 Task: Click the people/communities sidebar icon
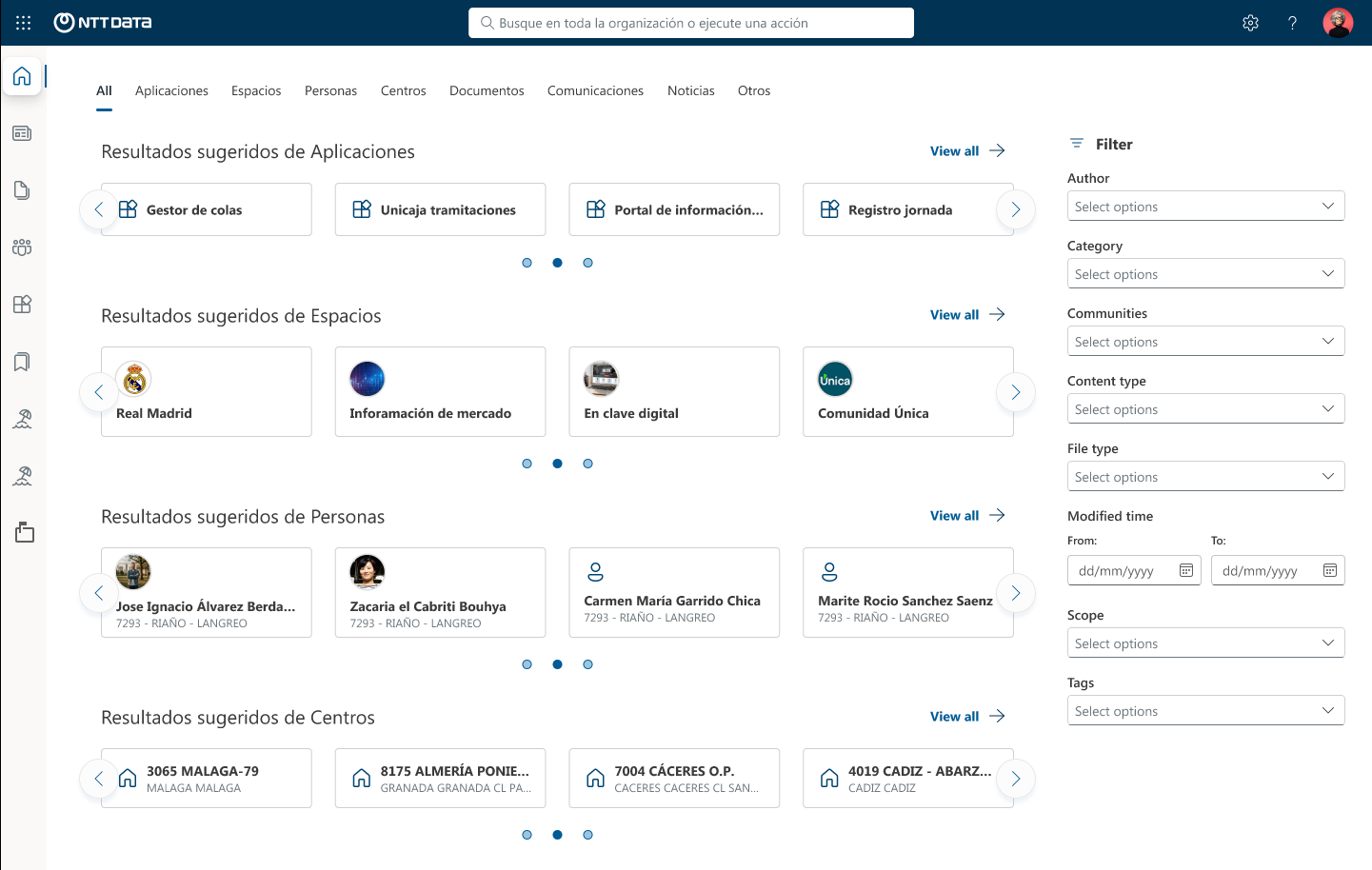(22, 247)
